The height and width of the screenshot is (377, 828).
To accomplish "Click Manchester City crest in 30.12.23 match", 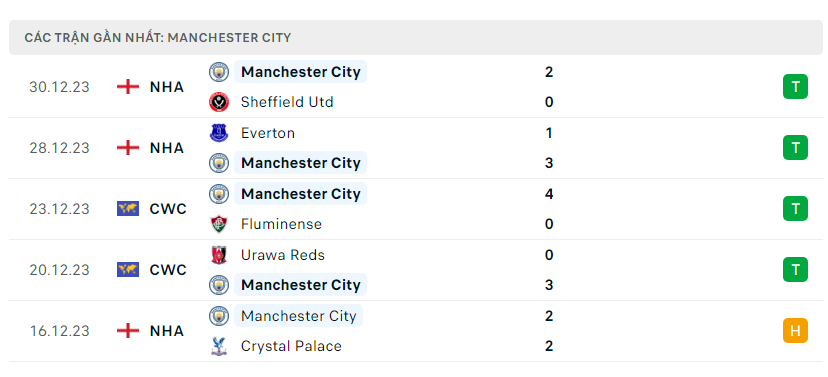I will (x=219, y=72).
